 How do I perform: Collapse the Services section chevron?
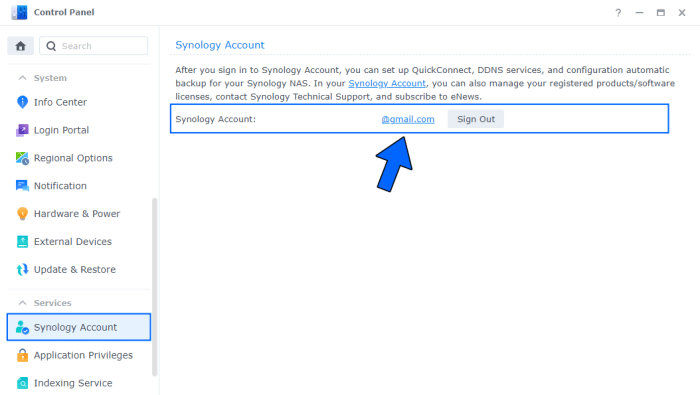tap(22, 303)
